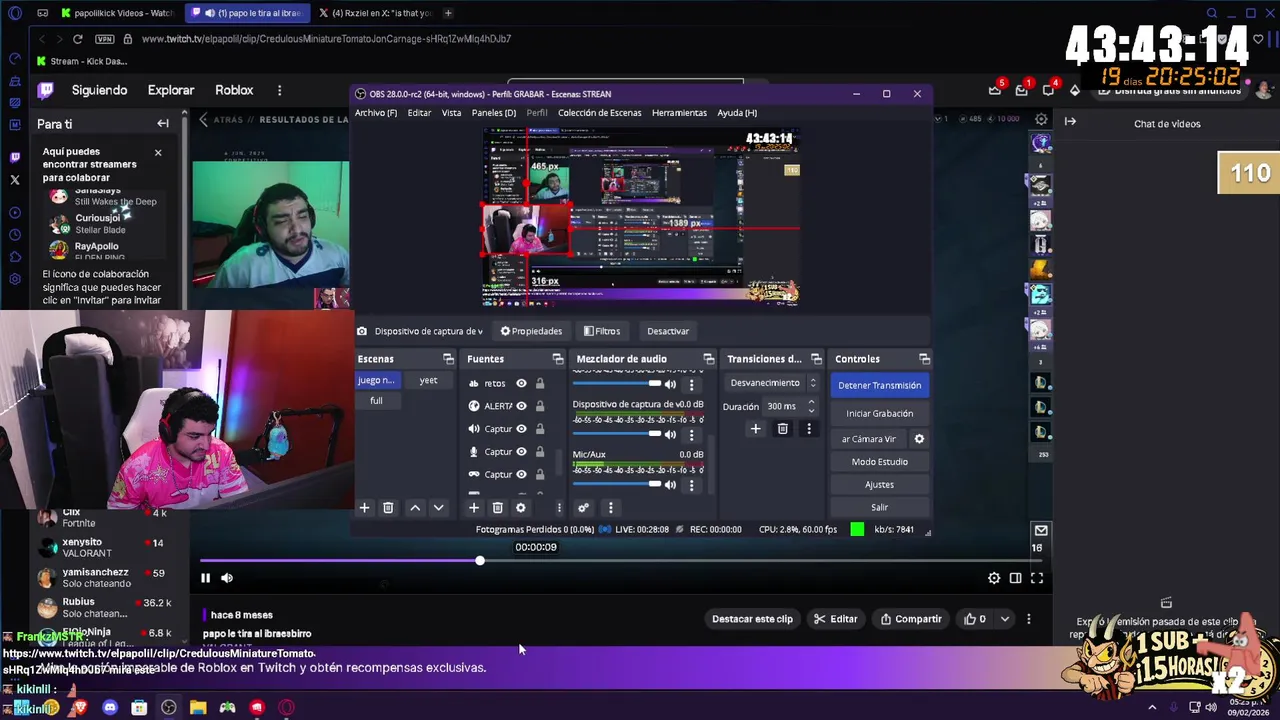Undock the Transiciones panel

point(816,359)
